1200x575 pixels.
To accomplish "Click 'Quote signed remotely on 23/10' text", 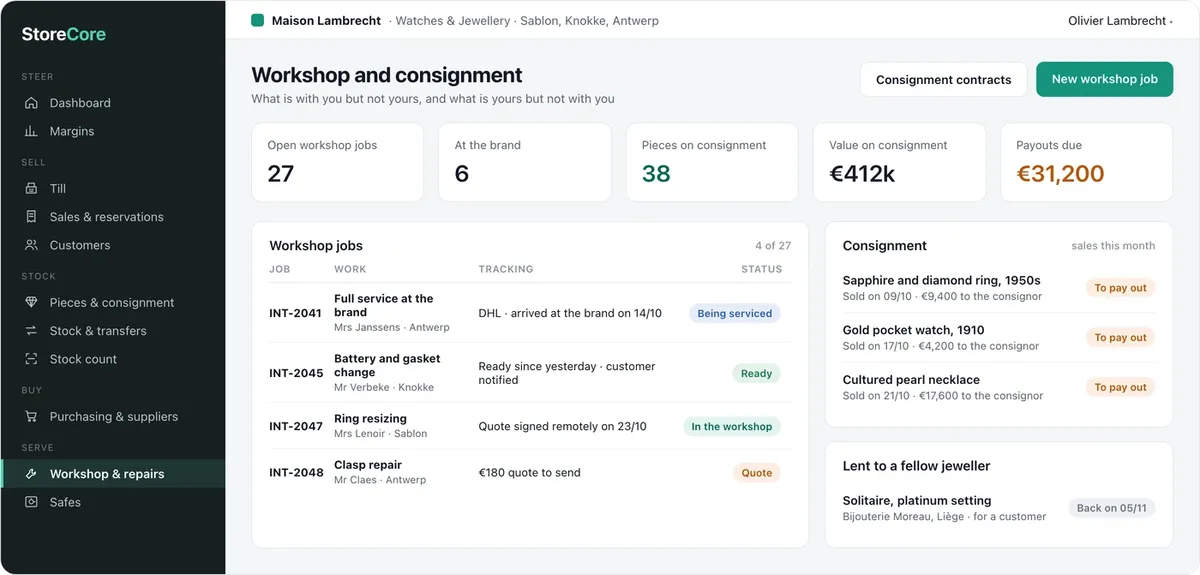I will 562,426.
